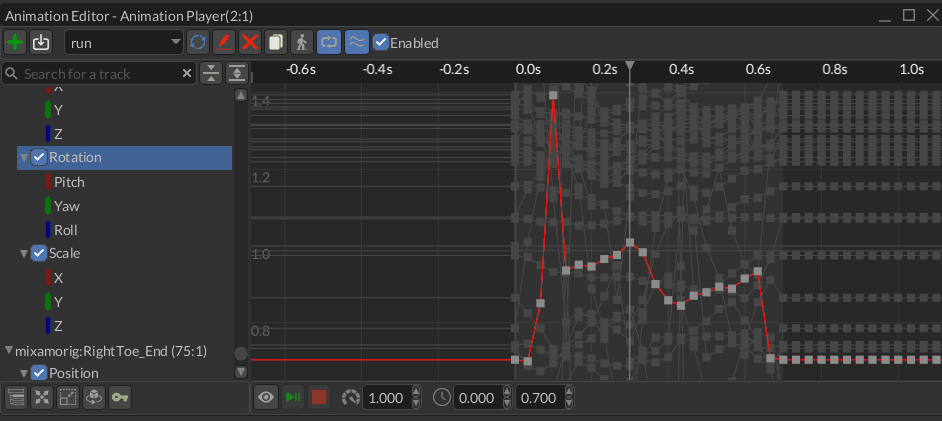Toggle the Rotation track checkbox
The image size is (942, 421).
(x=38, y=157)
